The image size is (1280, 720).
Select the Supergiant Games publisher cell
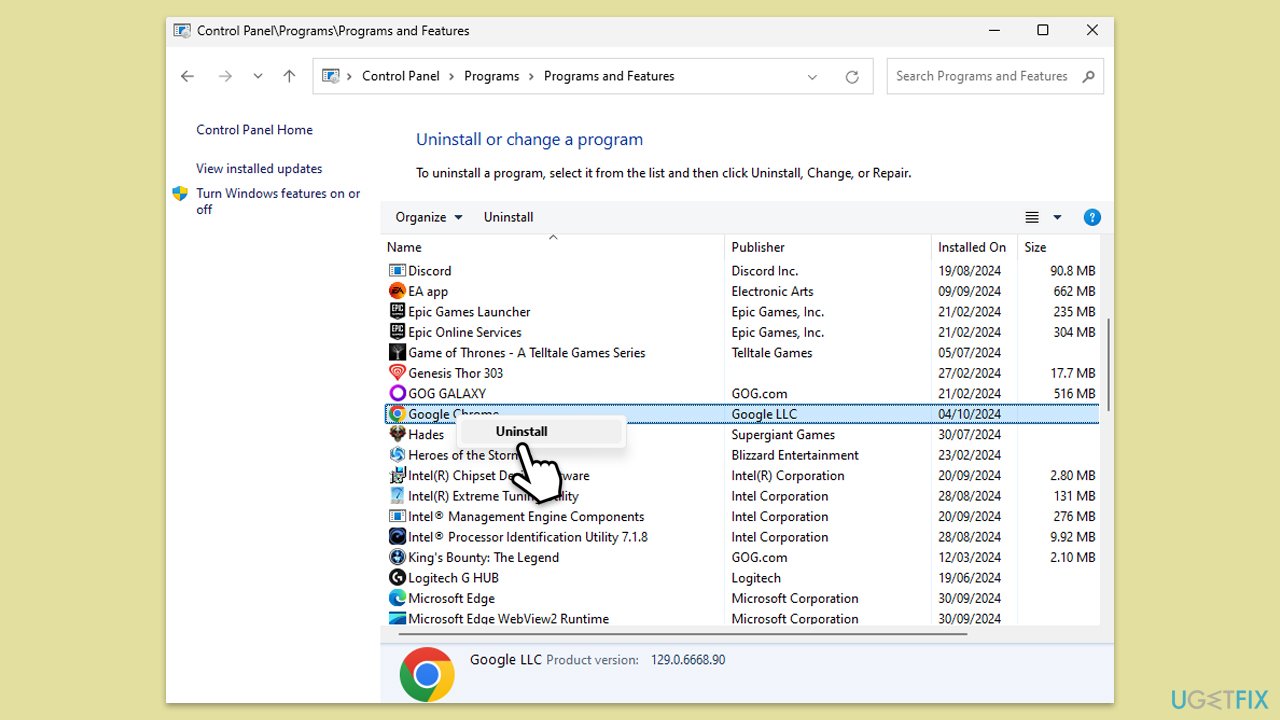(x=783, y=435)
